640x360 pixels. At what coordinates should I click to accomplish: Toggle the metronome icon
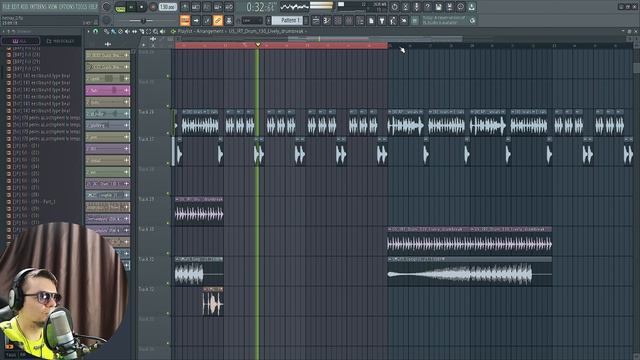point(185,7)
